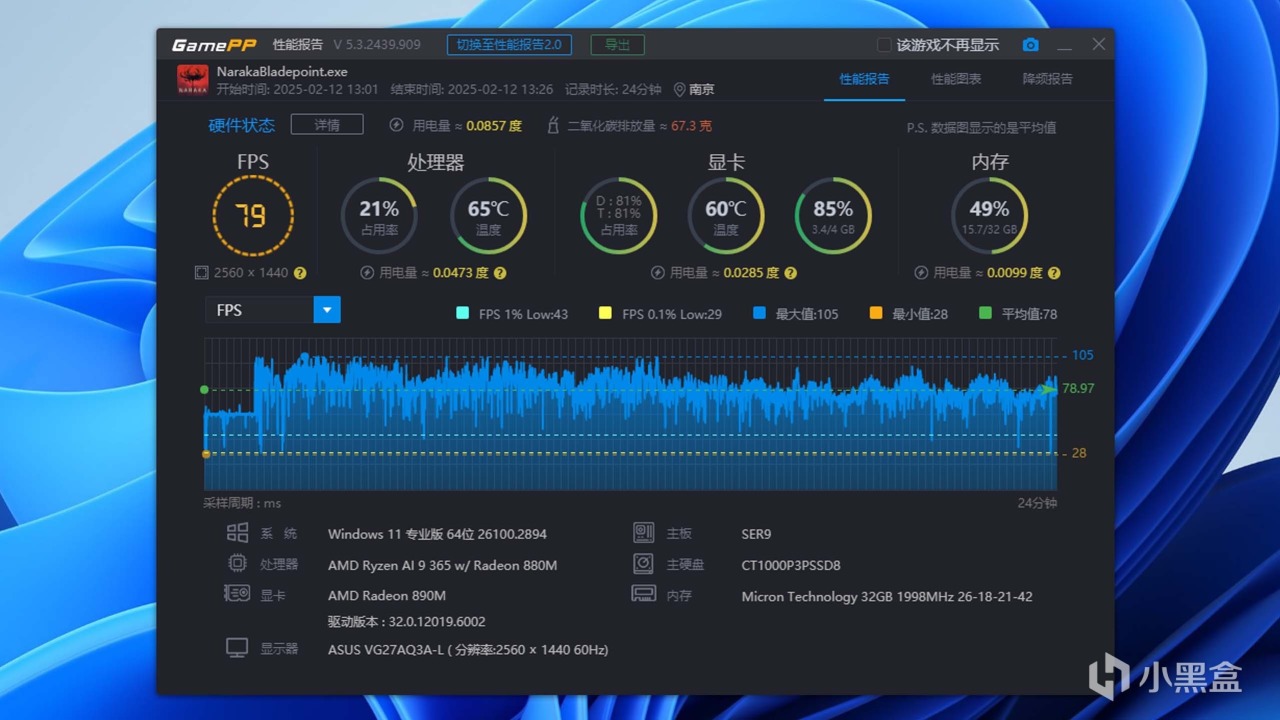Screen dimensions: 1280x720
Task: Click the lightning icon under 显卡 gauges
Action: click(x=657, y=273)
